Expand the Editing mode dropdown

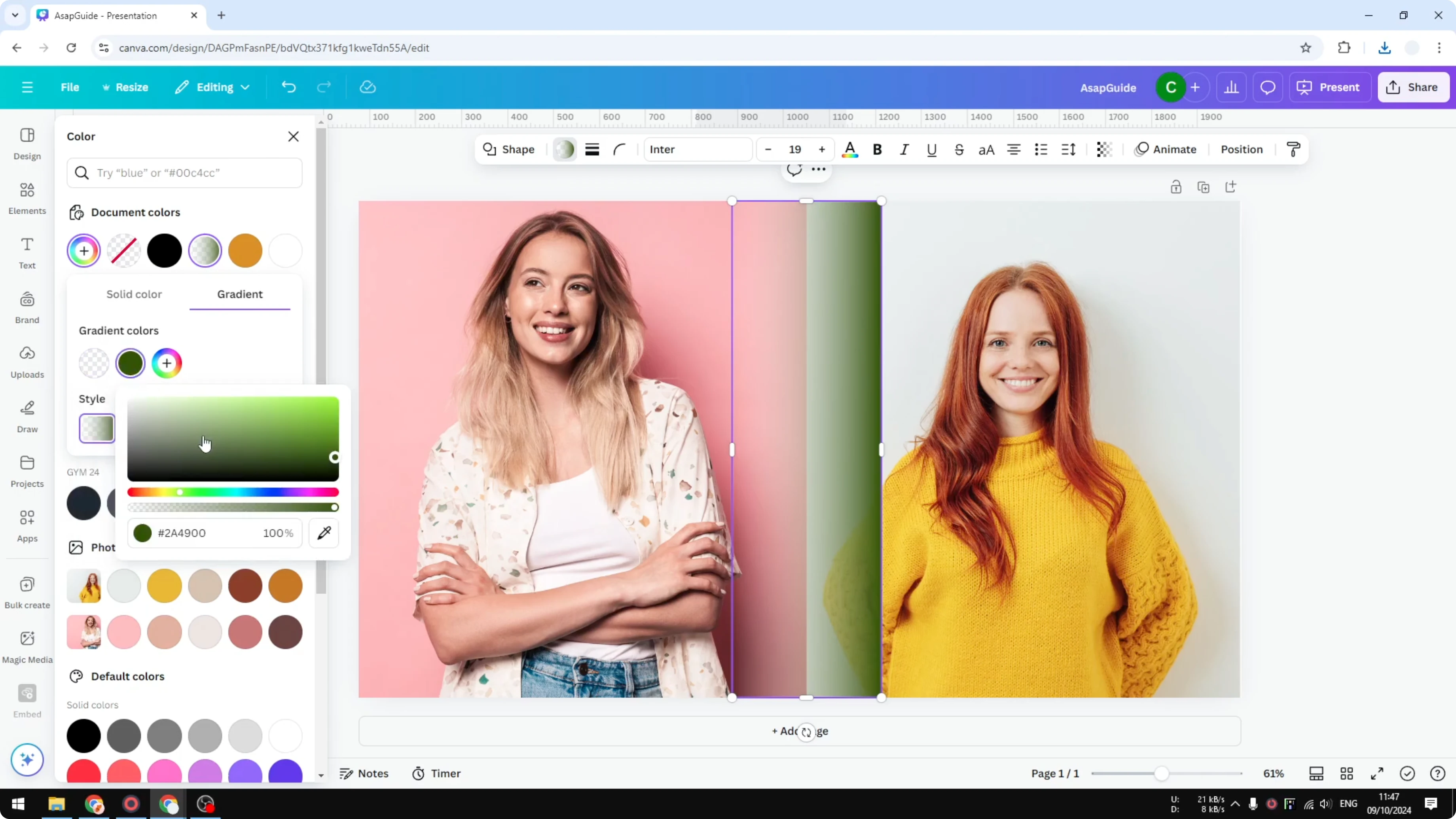pyautogui.click(x=212, y=87)
